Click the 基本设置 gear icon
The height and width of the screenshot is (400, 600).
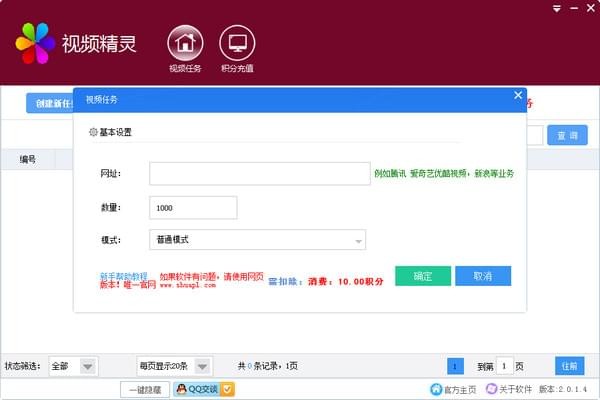(93, 132)
